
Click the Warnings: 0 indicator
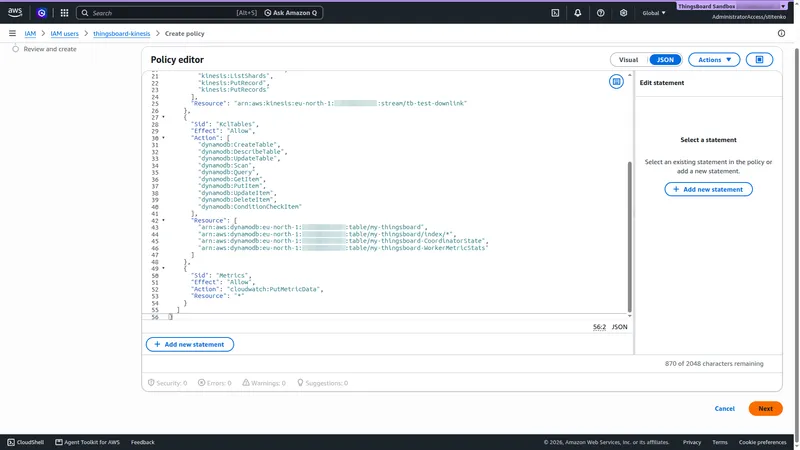click(264, 383)
